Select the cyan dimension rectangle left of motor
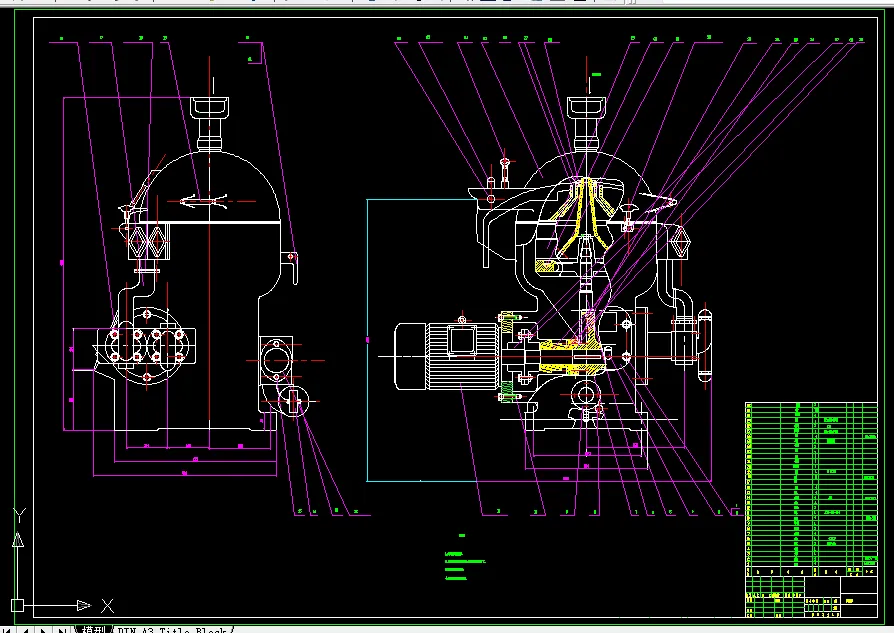This screenshot has height=633, width=894. pyautogui.click(x=422, y=340)
